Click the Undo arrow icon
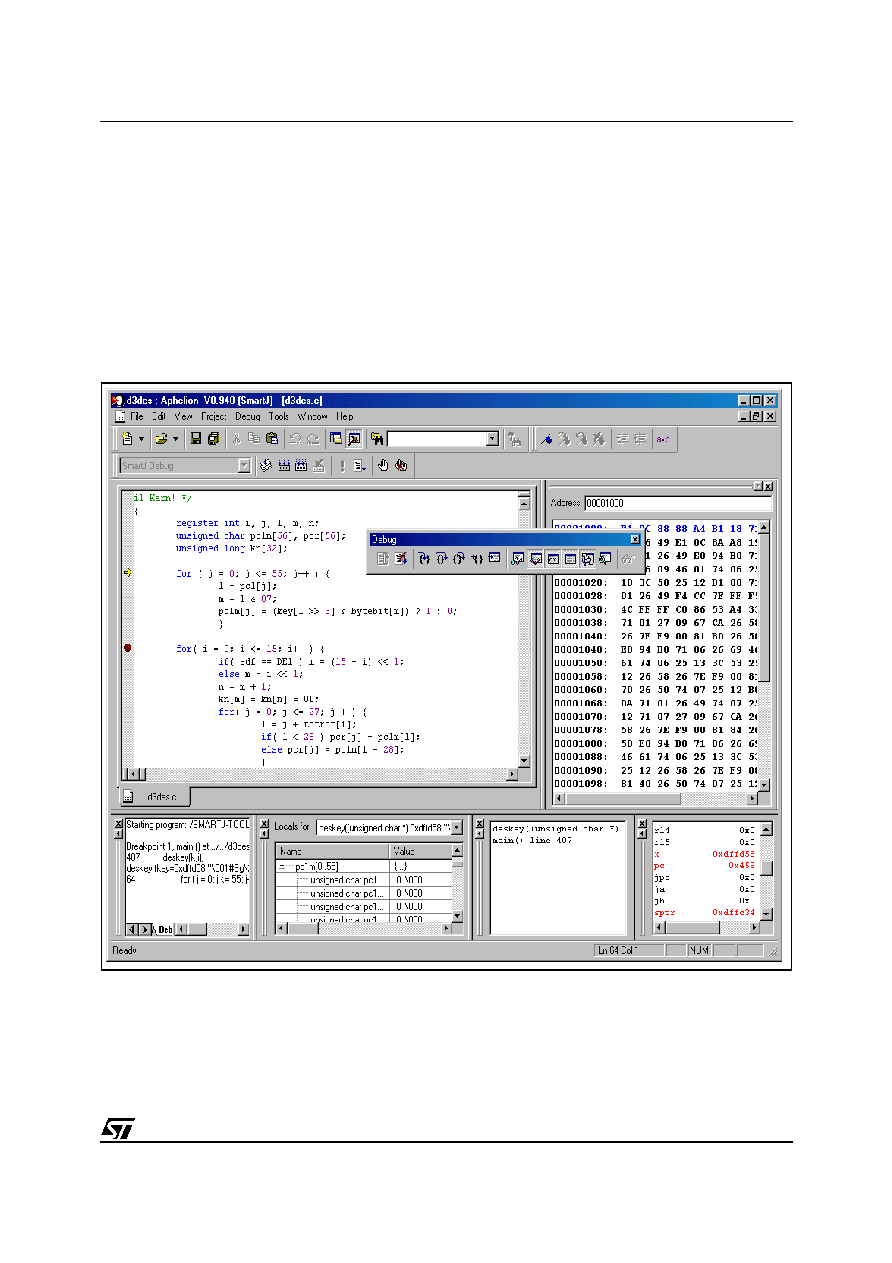The image size is (892, 1263). 295,438
